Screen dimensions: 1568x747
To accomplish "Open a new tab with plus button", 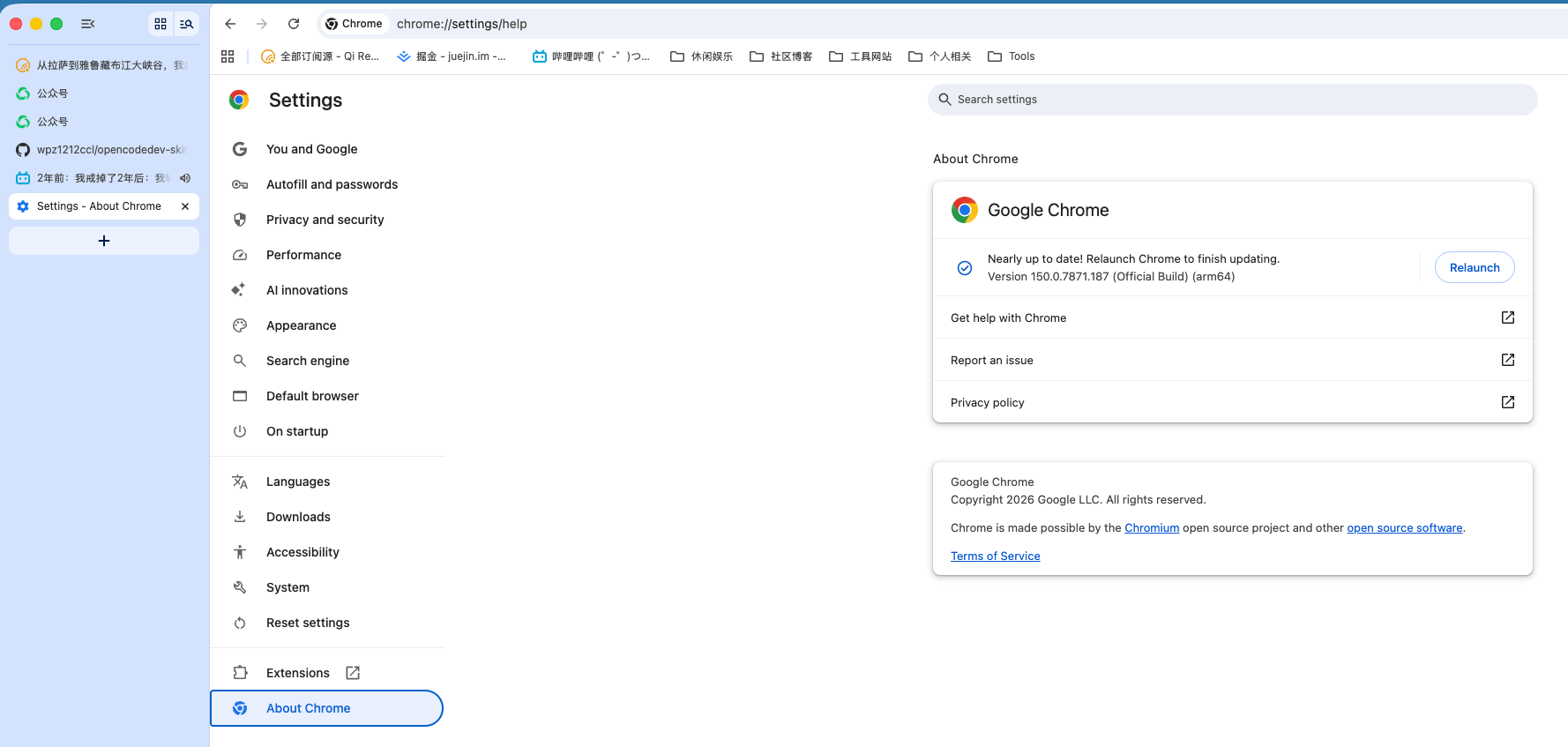I will pyautogui.click(x=104, y=241).
